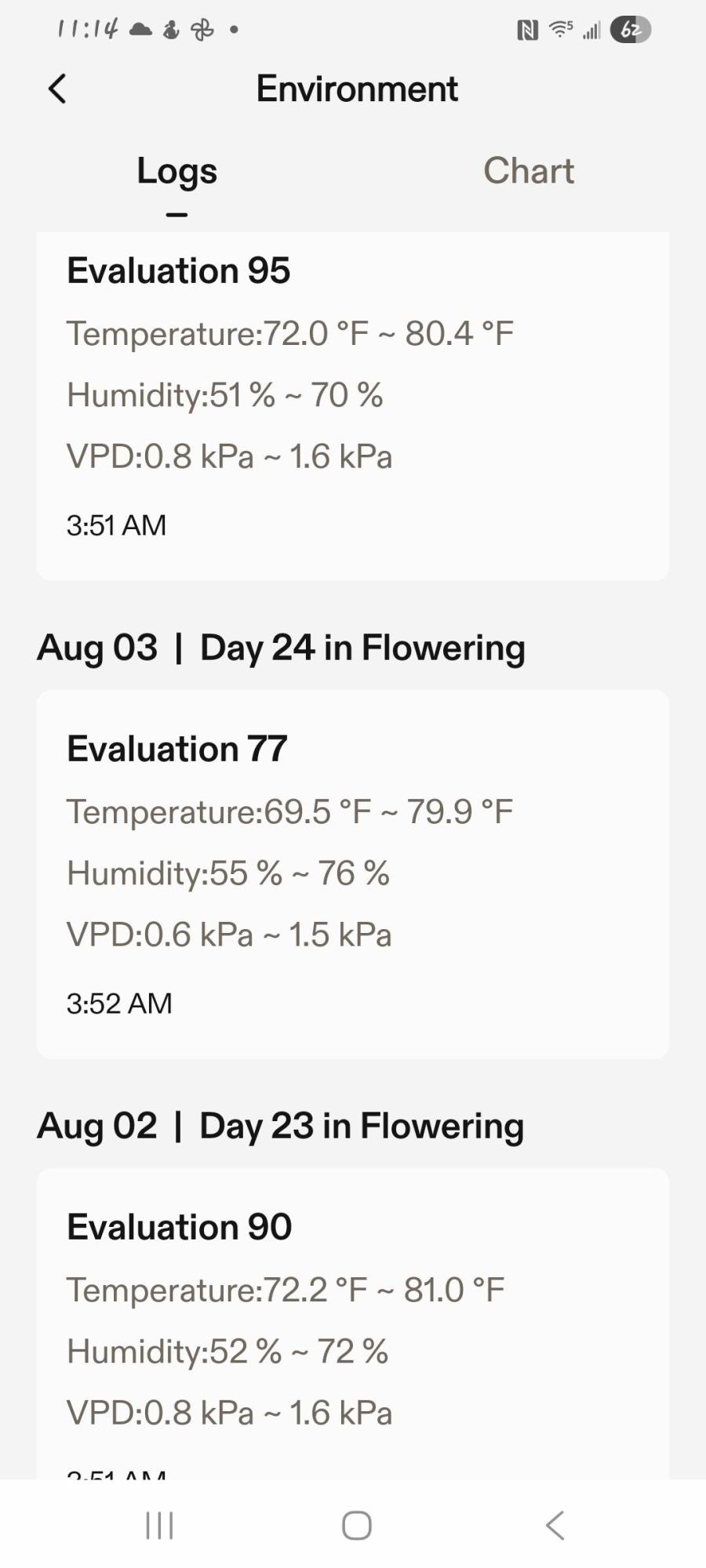706x1568 pixels.
Task: Go back using the top-left arrow
Action: coord(57,89)
